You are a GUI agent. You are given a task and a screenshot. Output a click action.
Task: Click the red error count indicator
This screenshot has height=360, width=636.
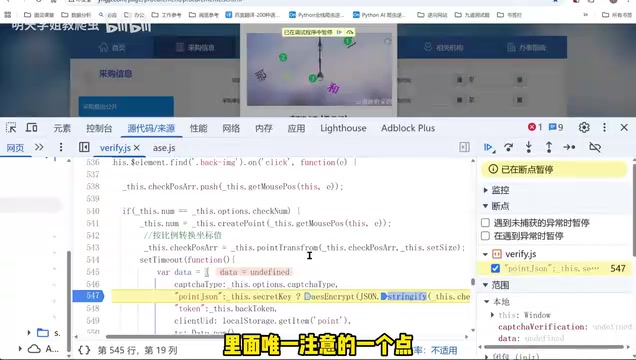535,127
